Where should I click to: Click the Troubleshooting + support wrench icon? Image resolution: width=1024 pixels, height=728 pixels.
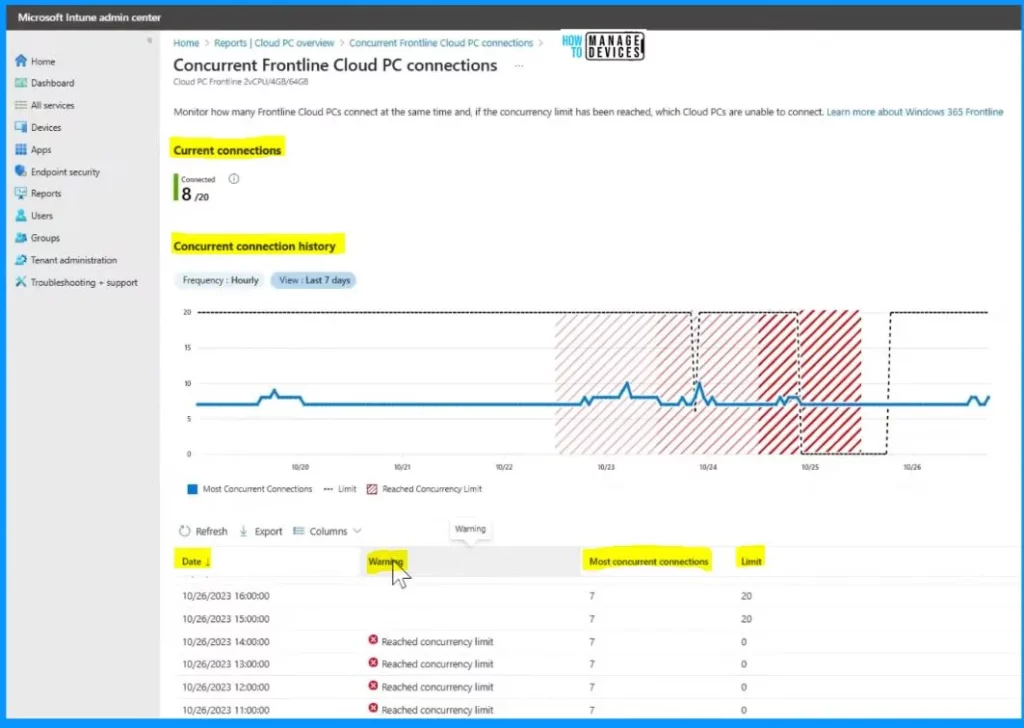(x=21, y=282)
